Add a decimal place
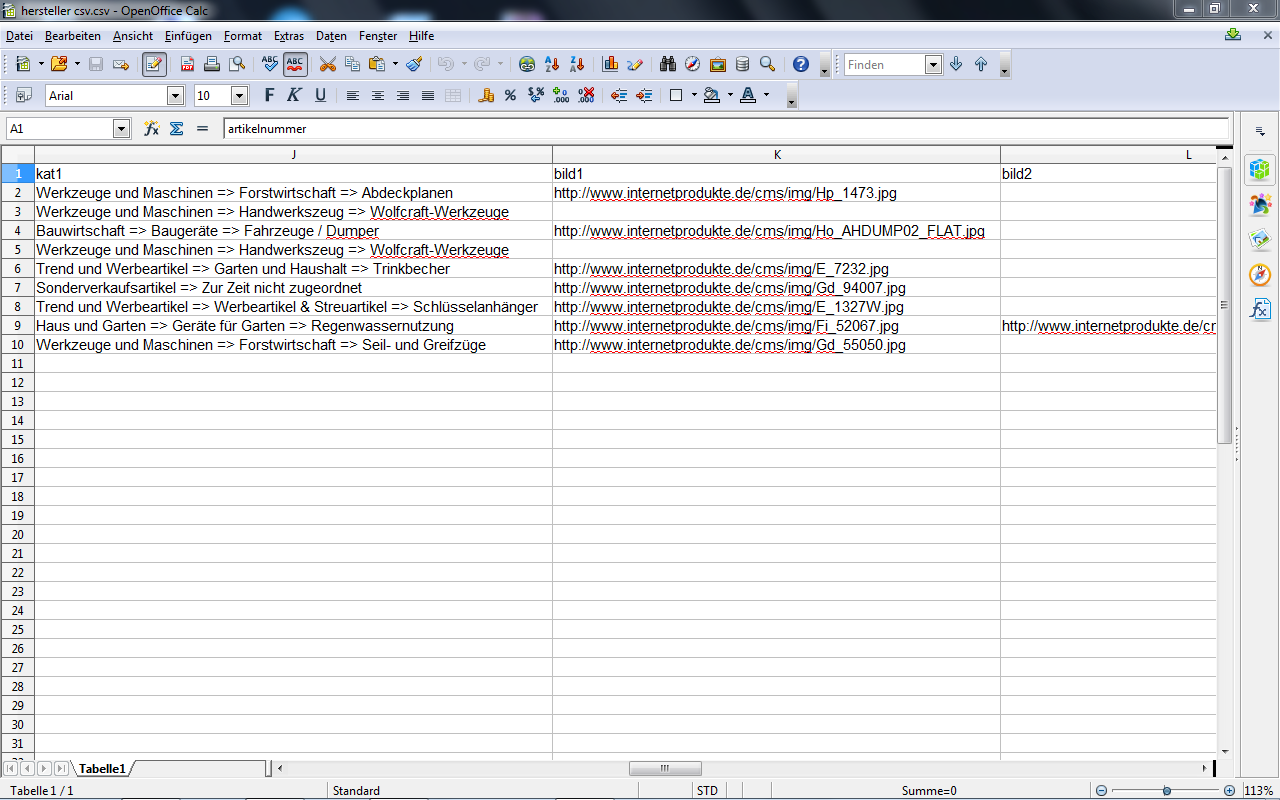The width and height of the screenshot is (1280, 800). 561,95
